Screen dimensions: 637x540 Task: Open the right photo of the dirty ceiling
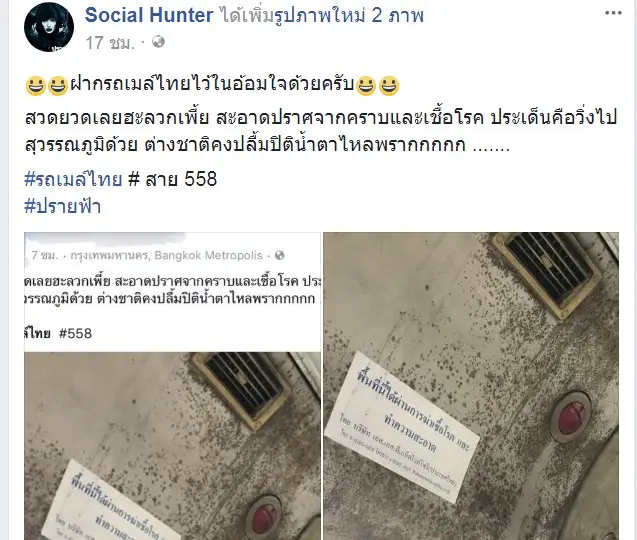coord(471,386)
